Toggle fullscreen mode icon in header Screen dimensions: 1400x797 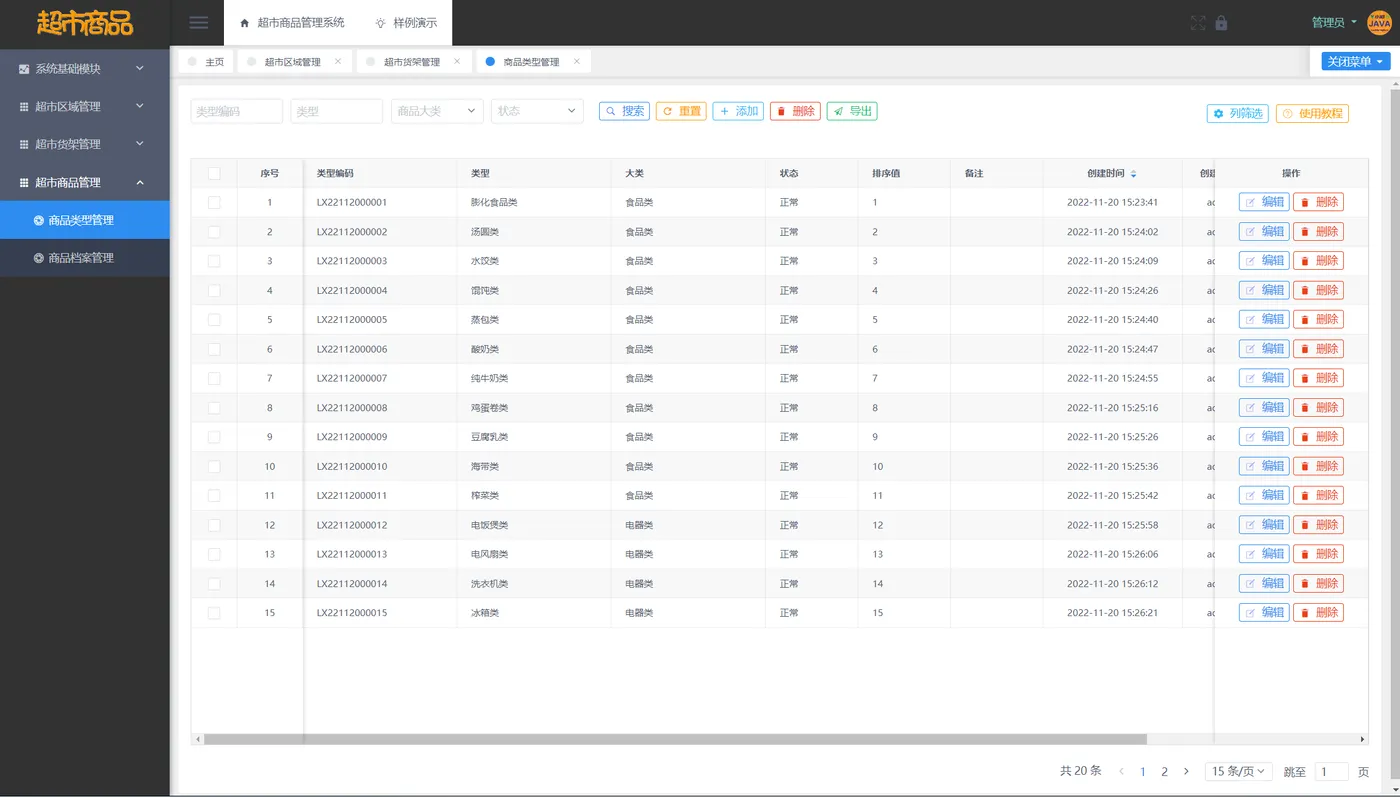click(1200, 22)
